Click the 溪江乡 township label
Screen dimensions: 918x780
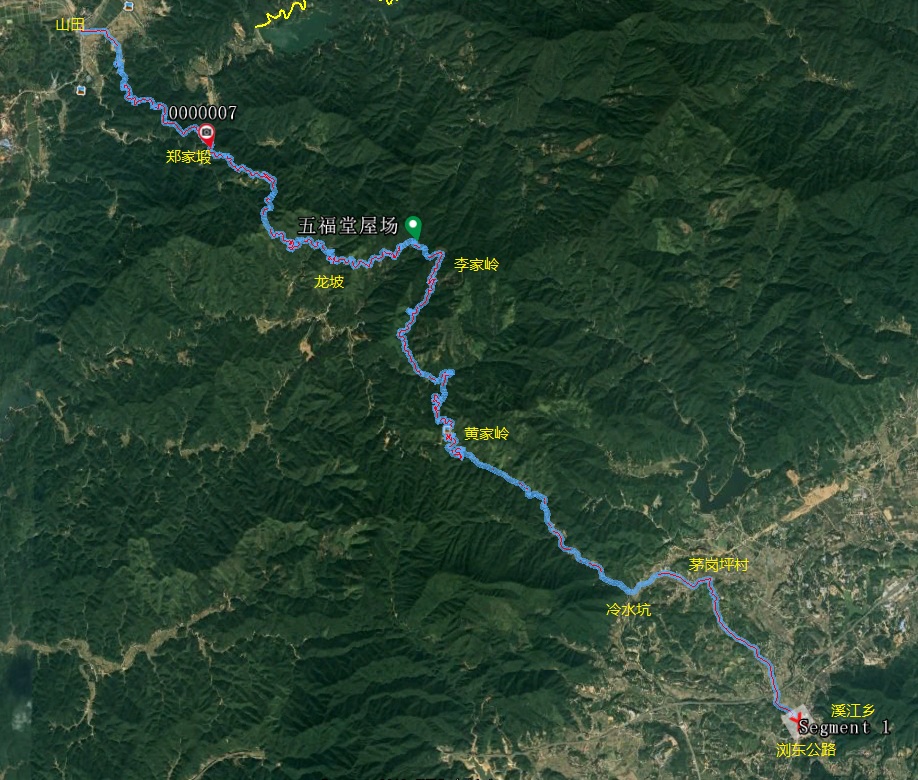853,710
